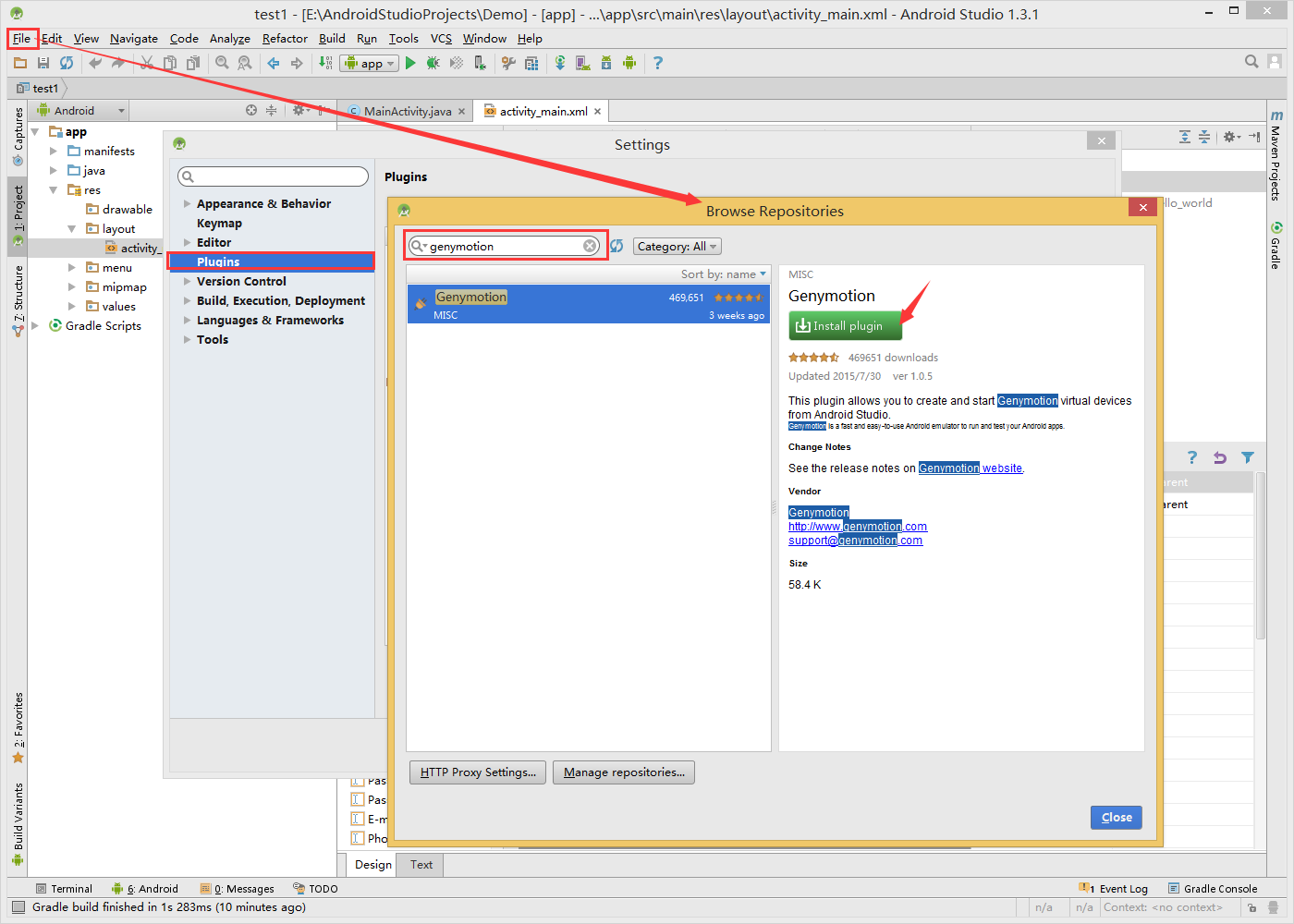The width and height of the screenshot is (1294, 924).
Task: Click Install plugin button
Action: pyautogui.click(x=845, y=326)
